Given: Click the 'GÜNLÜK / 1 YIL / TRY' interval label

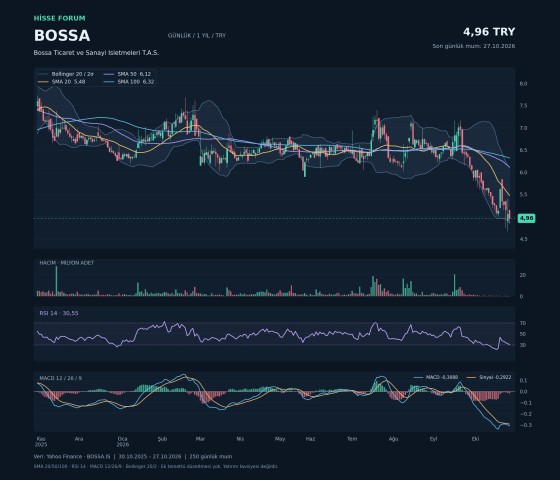Looking at the screenshot, I should click(197, 35).
